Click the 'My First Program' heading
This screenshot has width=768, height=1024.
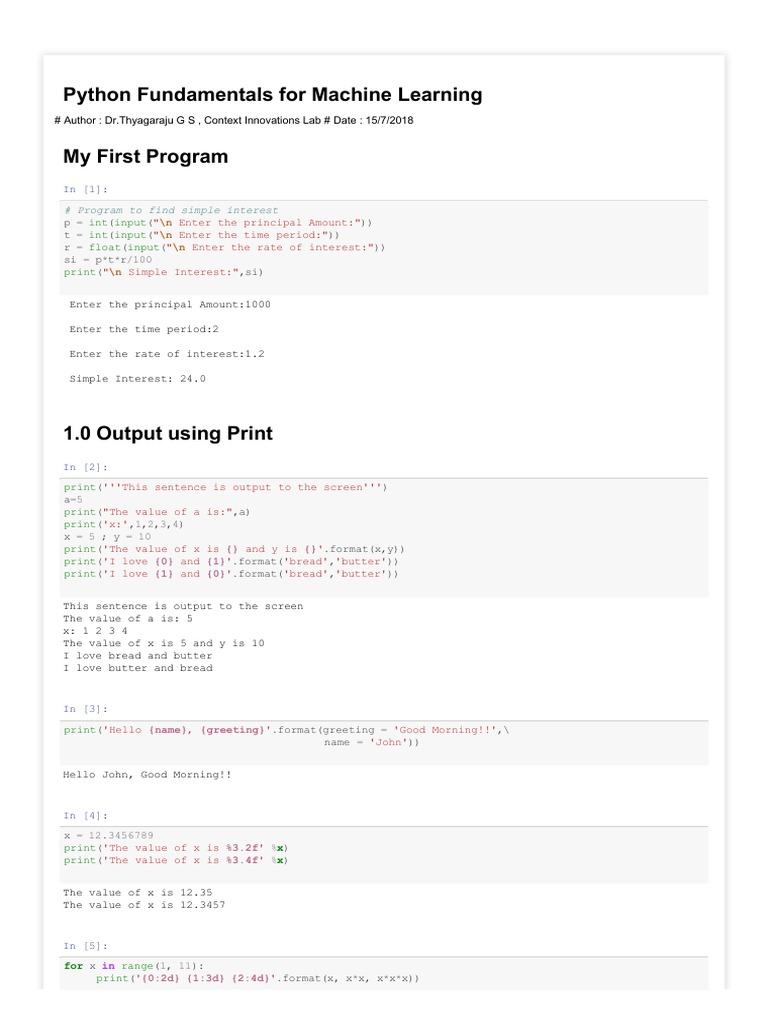[x=145, y=156]
